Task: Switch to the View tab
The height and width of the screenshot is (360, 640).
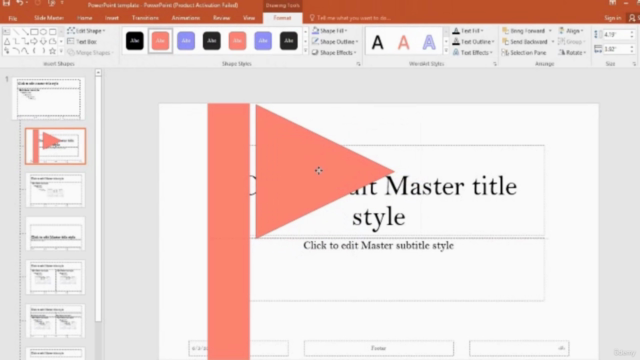Action: tap(249, 18)
